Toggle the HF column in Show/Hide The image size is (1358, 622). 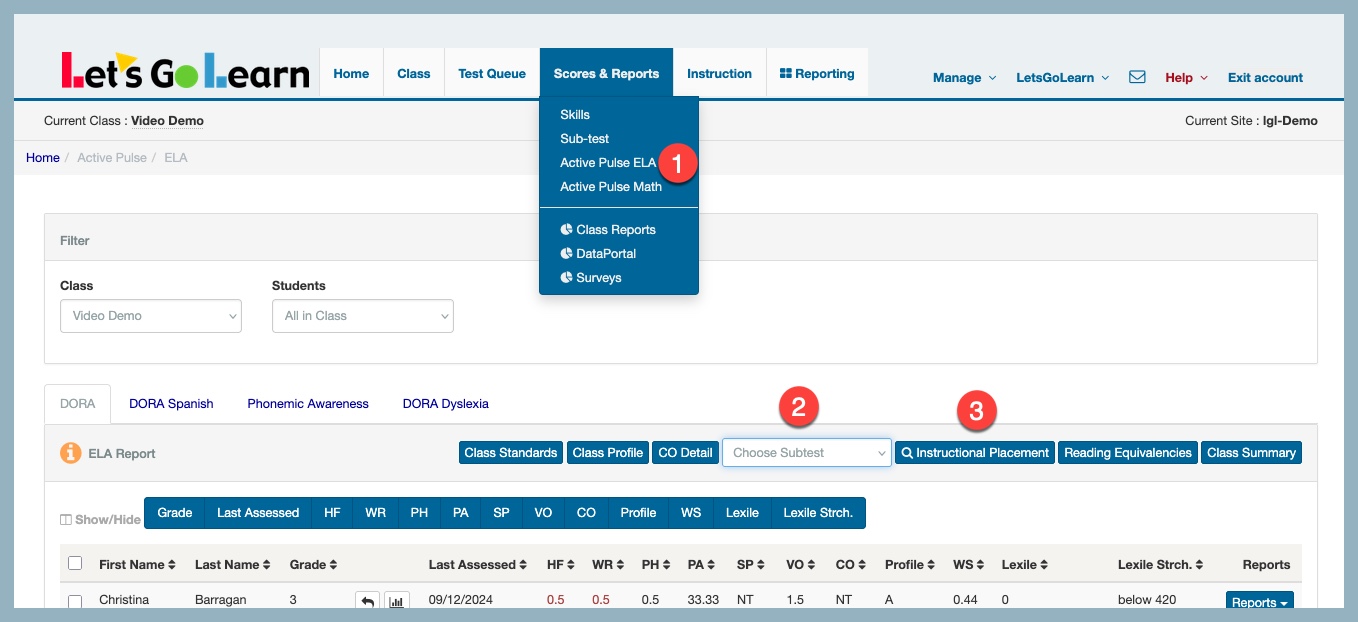pos(332,513)
